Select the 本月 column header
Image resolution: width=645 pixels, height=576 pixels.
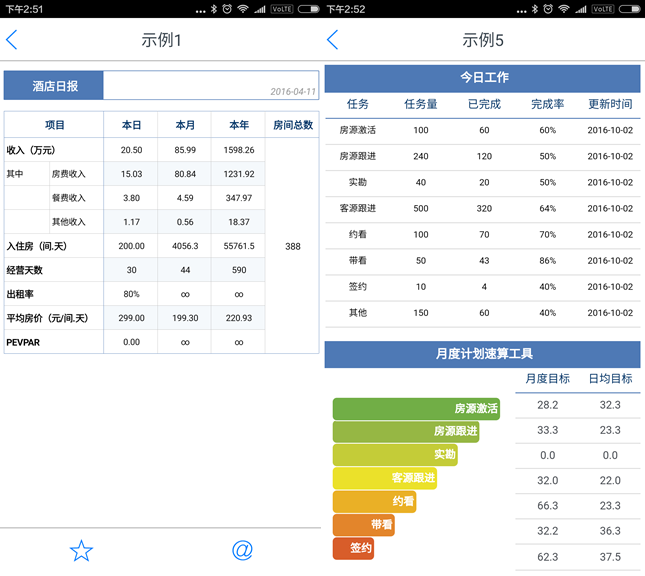[185, 125]
